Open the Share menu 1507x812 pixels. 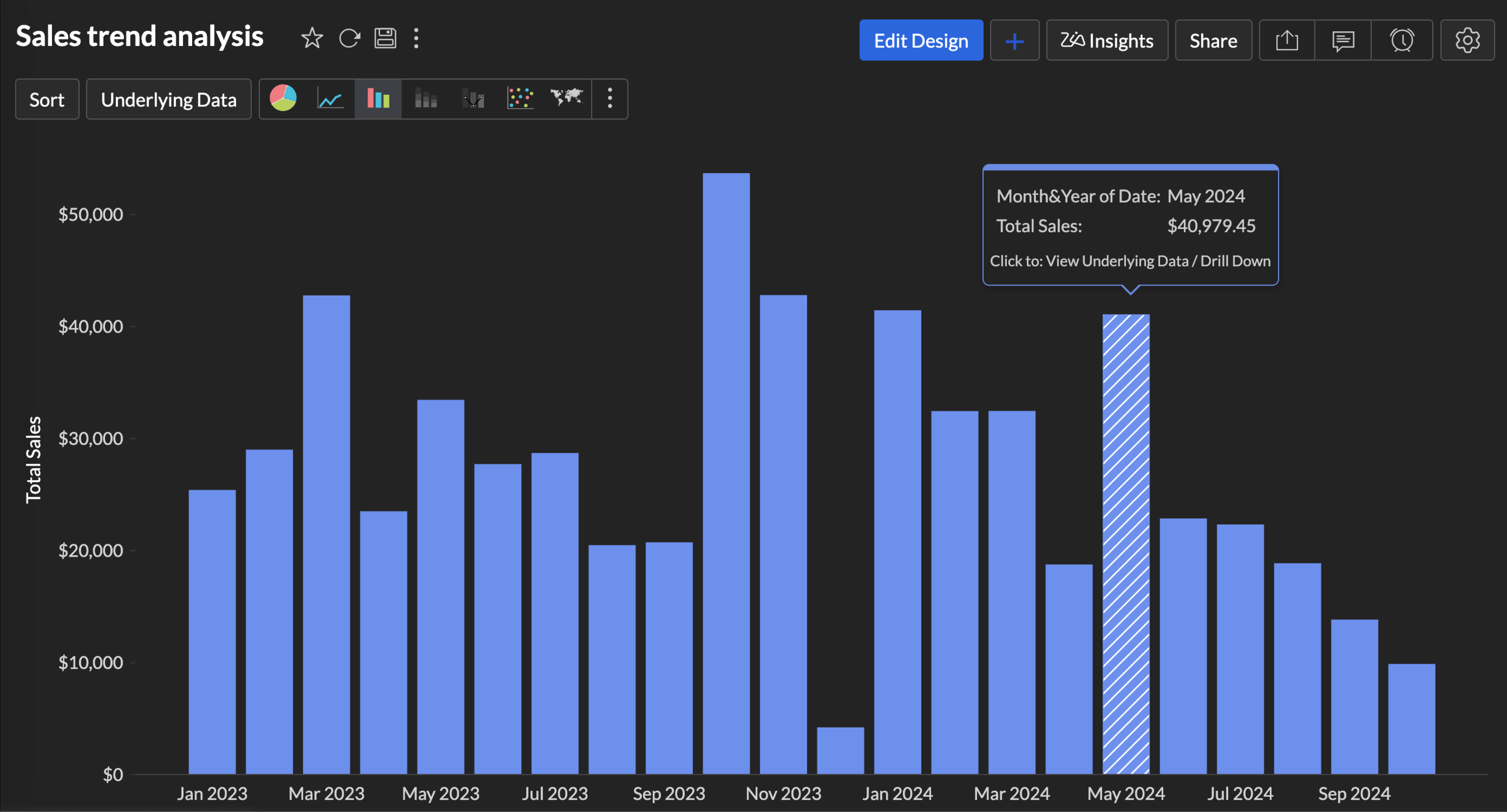tap(1214, 41)
